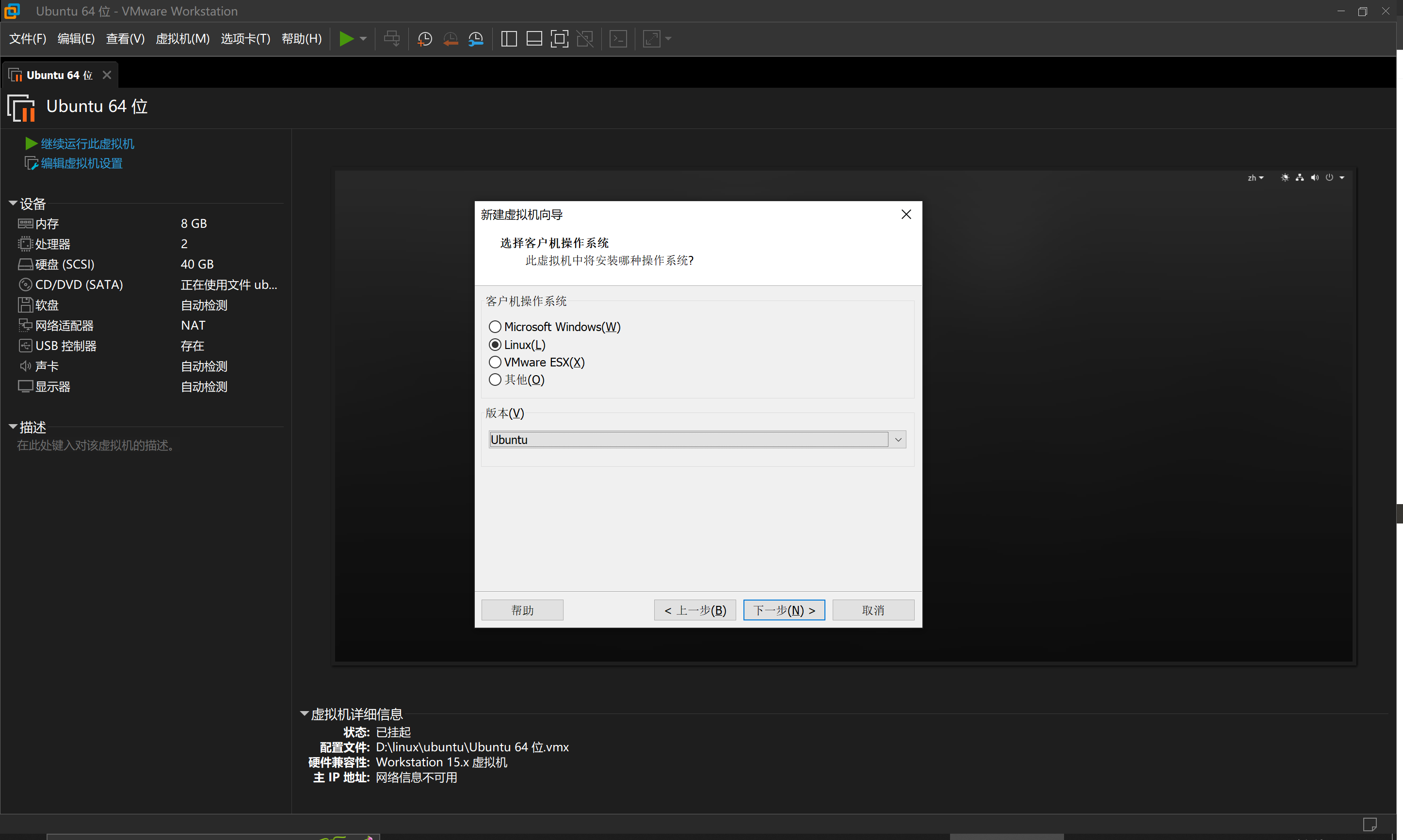Open the snapshot manager toolbar icon
This screenshot has width=1403, height=840.
[x=476, y=38]
